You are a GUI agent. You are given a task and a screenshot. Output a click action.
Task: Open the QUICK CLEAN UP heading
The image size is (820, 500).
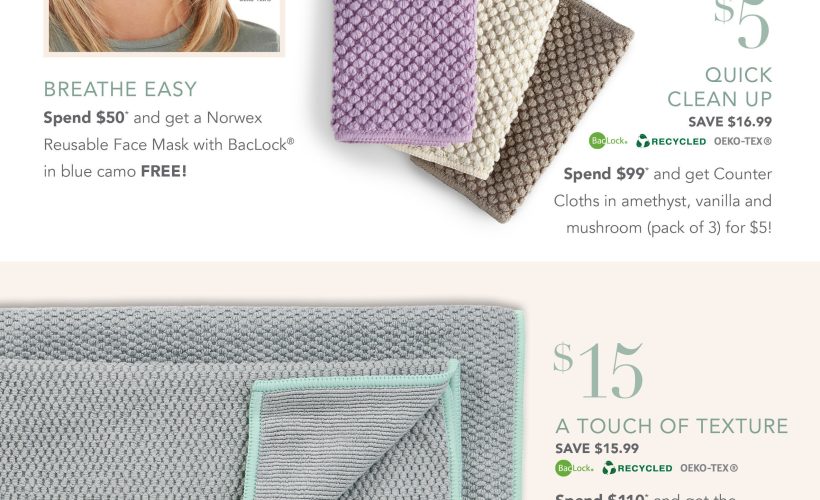pyautogui.click(x=720, y=87)
